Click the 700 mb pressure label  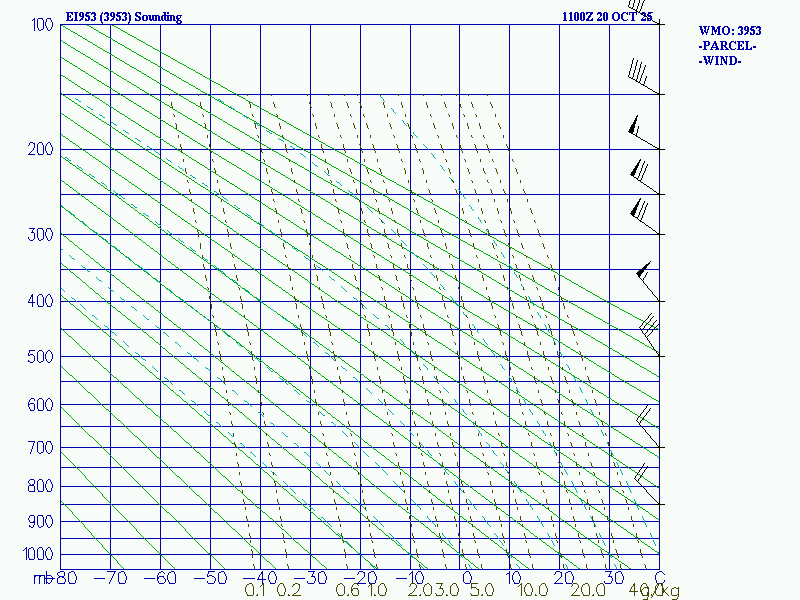click(x=40, y=447)
